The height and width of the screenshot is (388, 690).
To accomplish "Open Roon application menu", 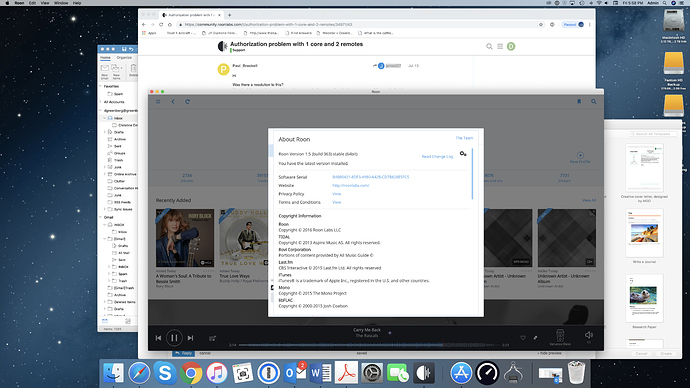I will coord(19,3).
